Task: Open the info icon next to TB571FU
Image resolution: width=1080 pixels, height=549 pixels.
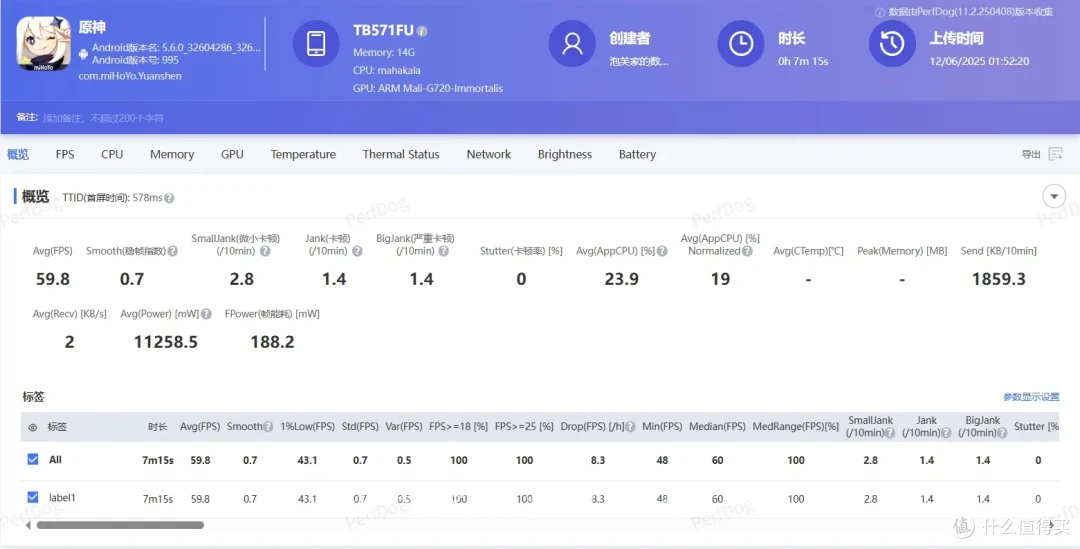Action: 422,31
